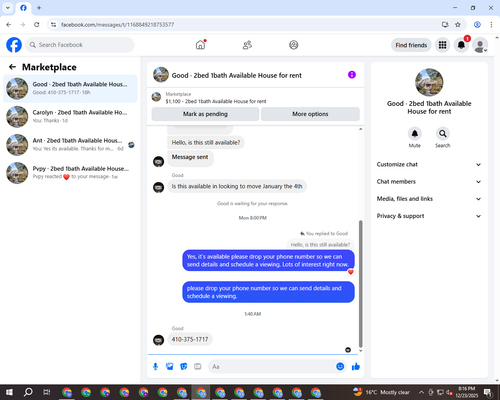This screenshot has width=500, height=400.
Task: Click Find friends button
Action: click(x=411, y=45)
